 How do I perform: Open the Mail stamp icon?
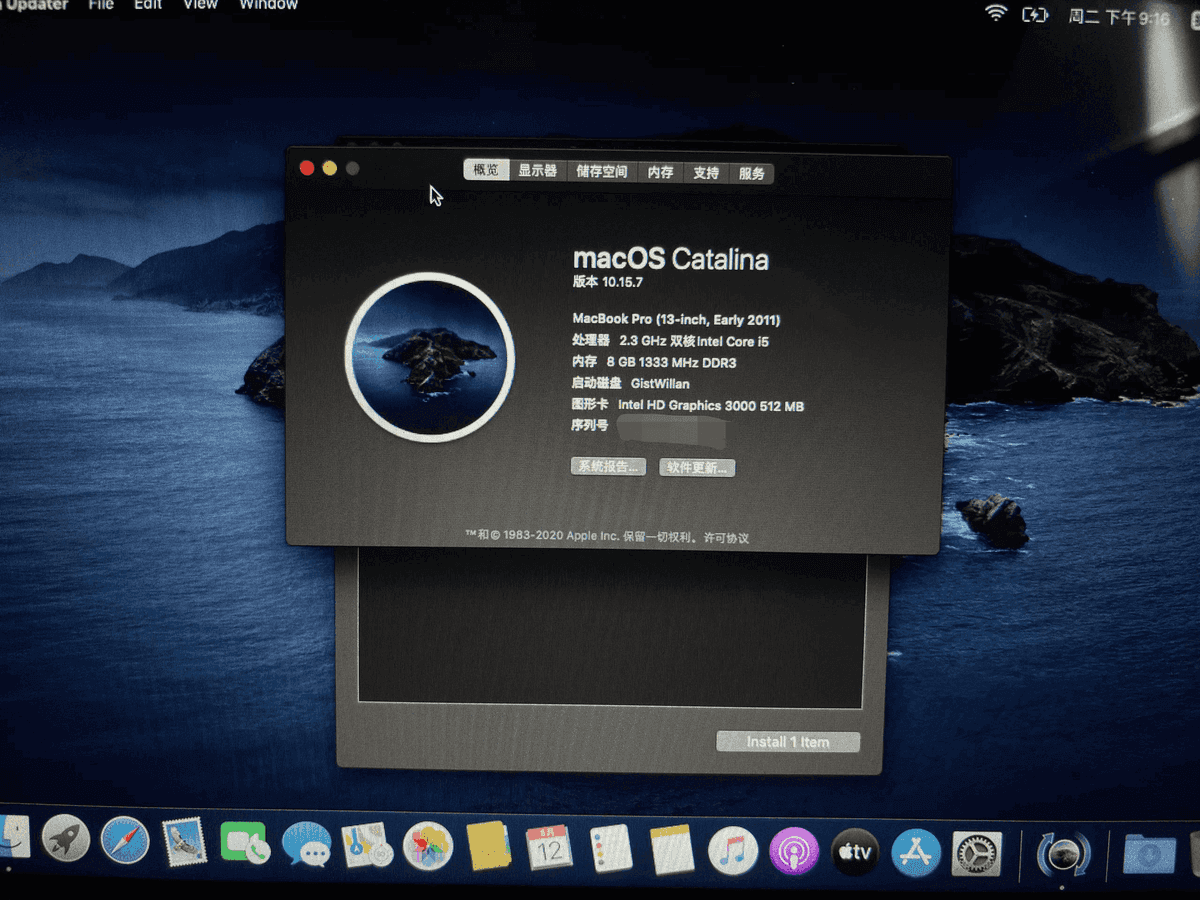coord(184,843)
